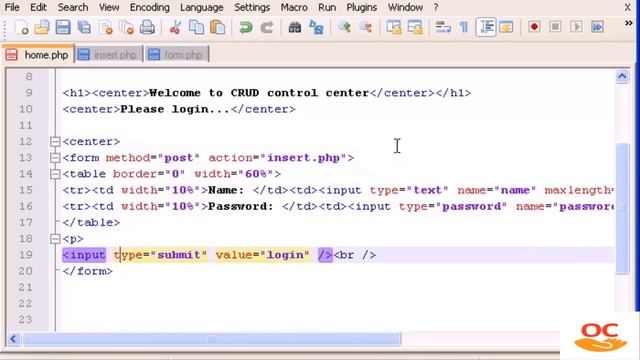The width and height of the screenshot is (640, 360).
Task: Open the Search menu
Action: point(73,7)
